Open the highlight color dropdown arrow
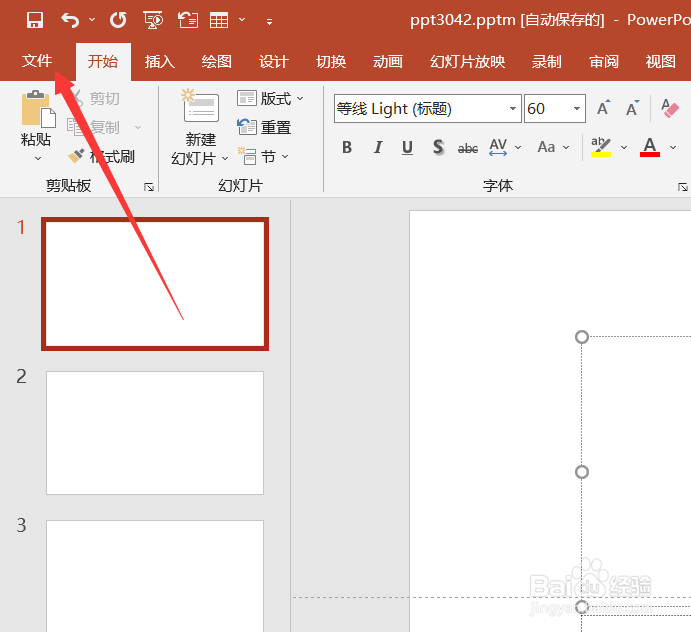This screenshot has width=691, height=632. click(624, 147)
